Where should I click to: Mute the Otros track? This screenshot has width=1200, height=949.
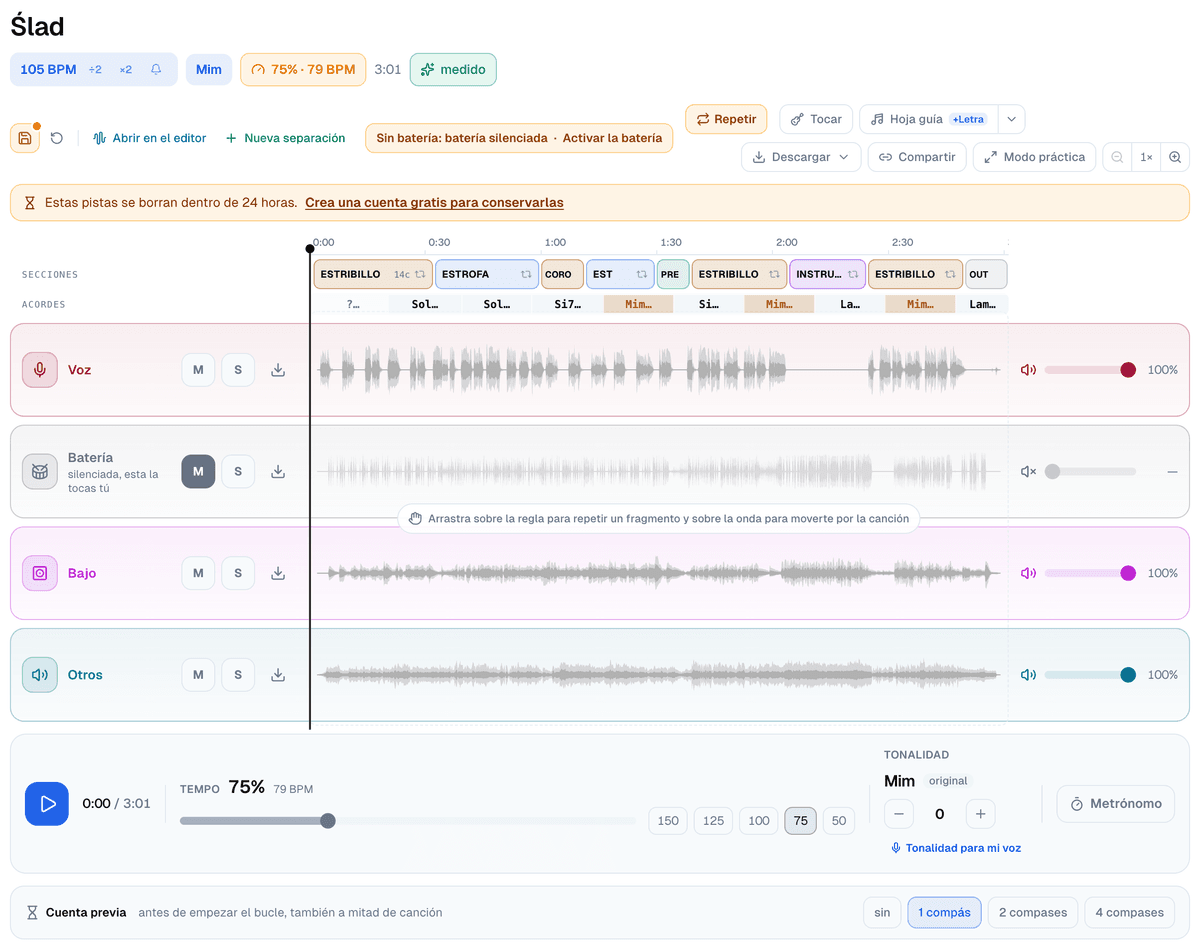pos(198,675)
